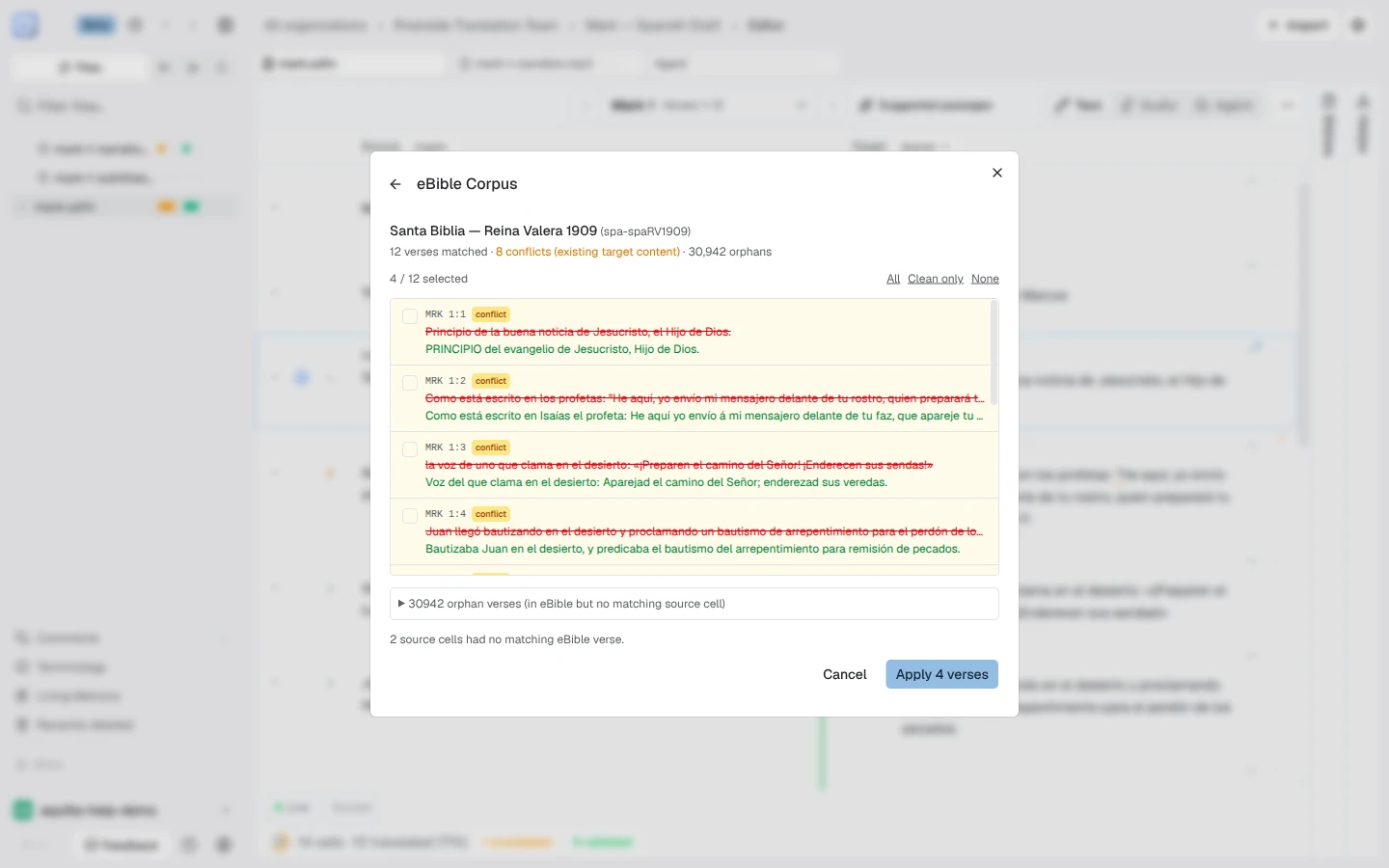The image size is (1389, 868).
Task: Click 'PRINCIPIO del evangelio de Jesucristo' green text
Action: pyautogui.click(x=562, y=349)
